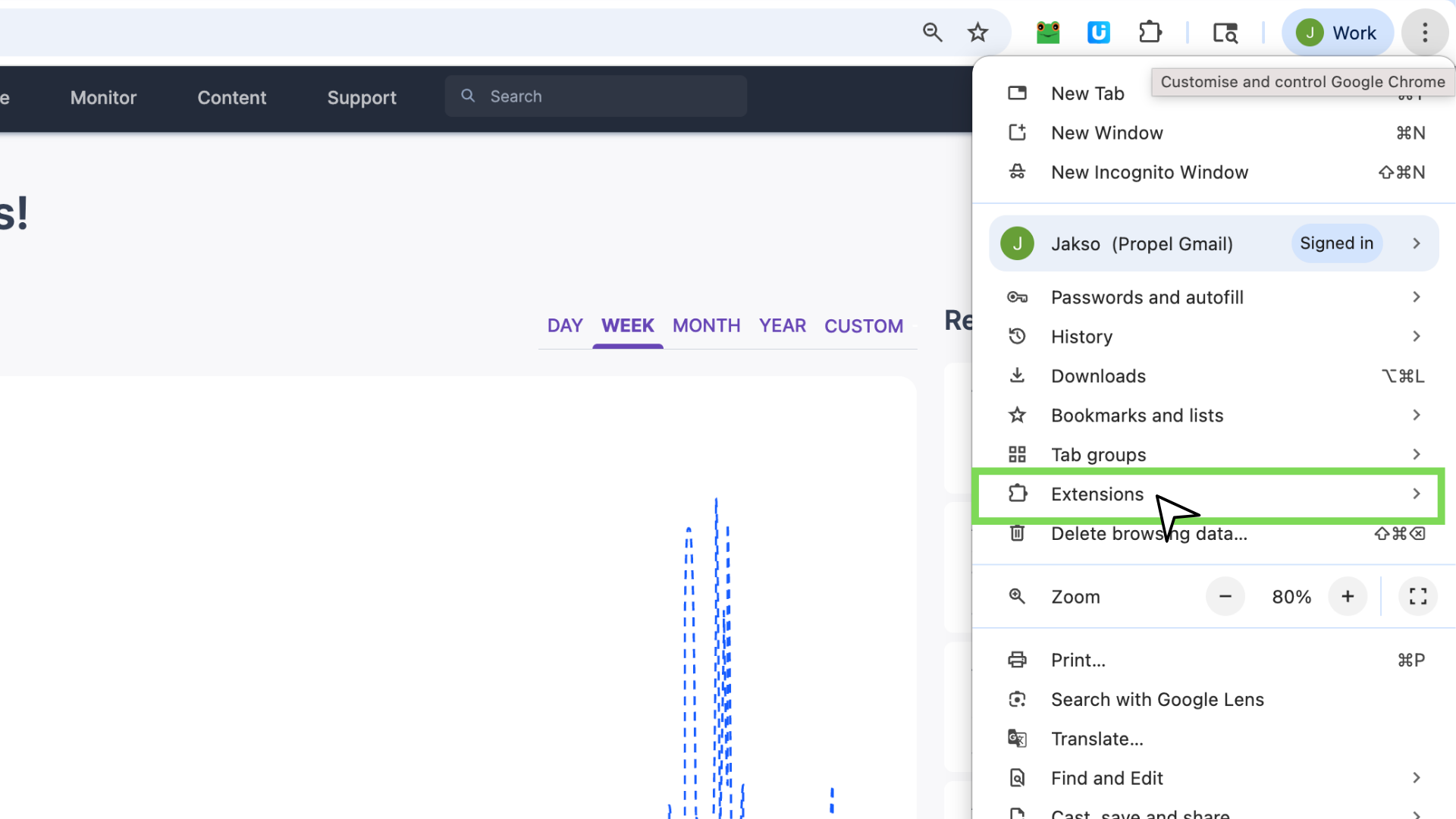The image size is (1456, 819).
Task: Select New Incognito Window menu item
Action: click(1149, 173)
